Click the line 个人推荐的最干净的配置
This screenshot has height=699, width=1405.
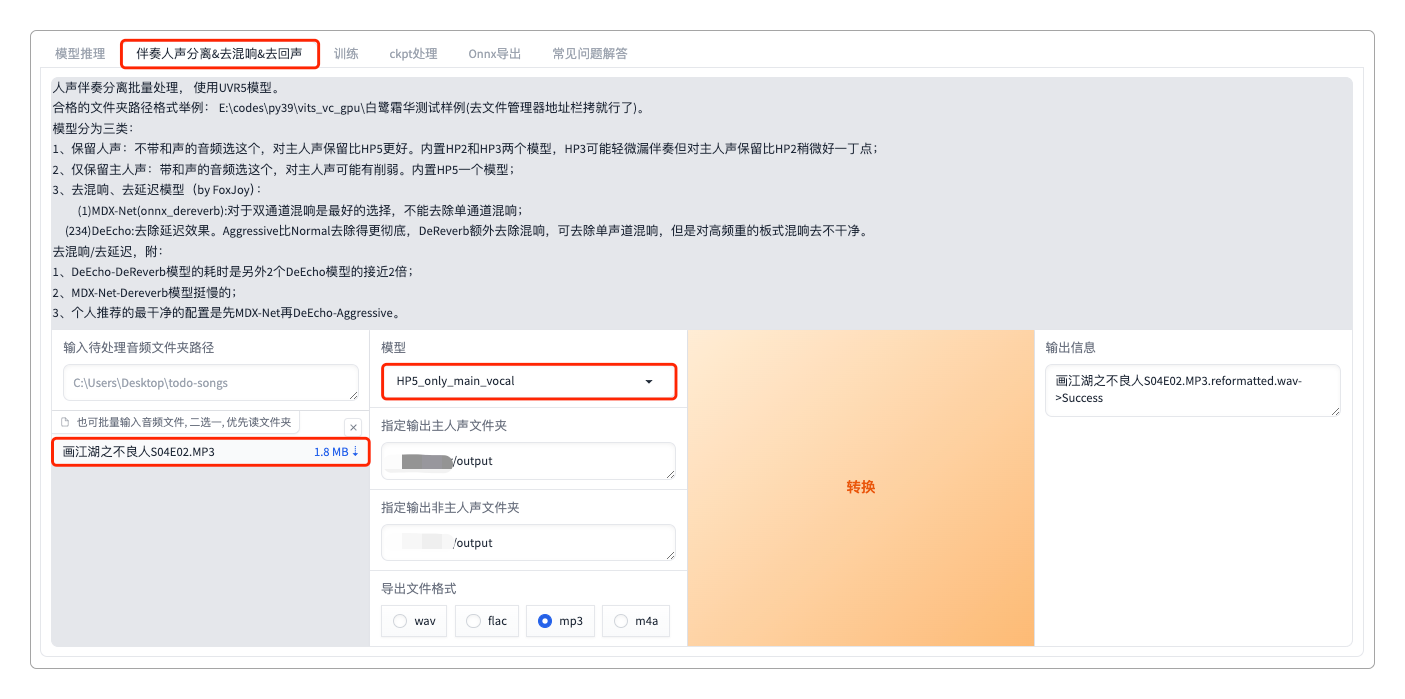click(226, 312)
